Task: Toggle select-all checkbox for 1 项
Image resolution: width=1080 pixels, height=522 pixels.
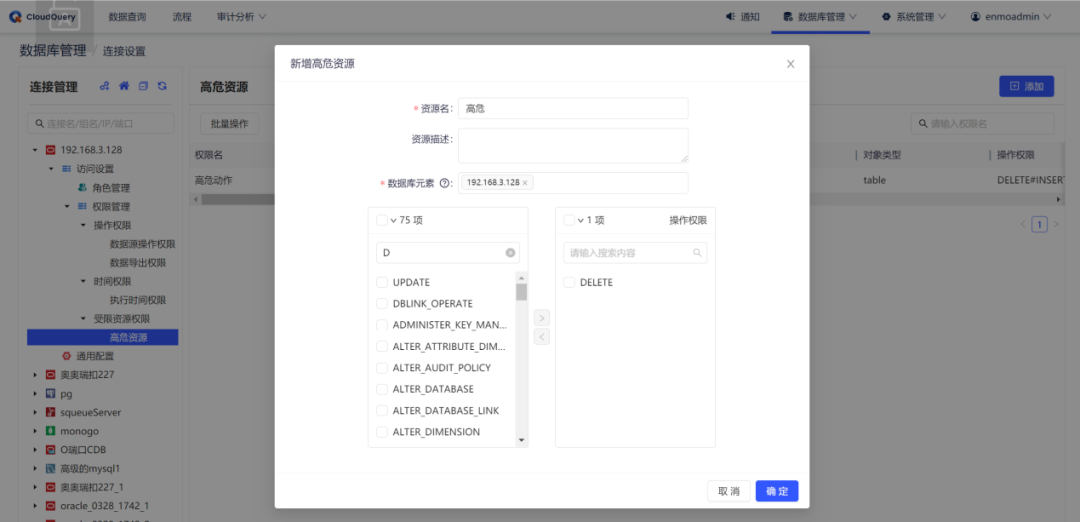Action: [x=569, y=220]
